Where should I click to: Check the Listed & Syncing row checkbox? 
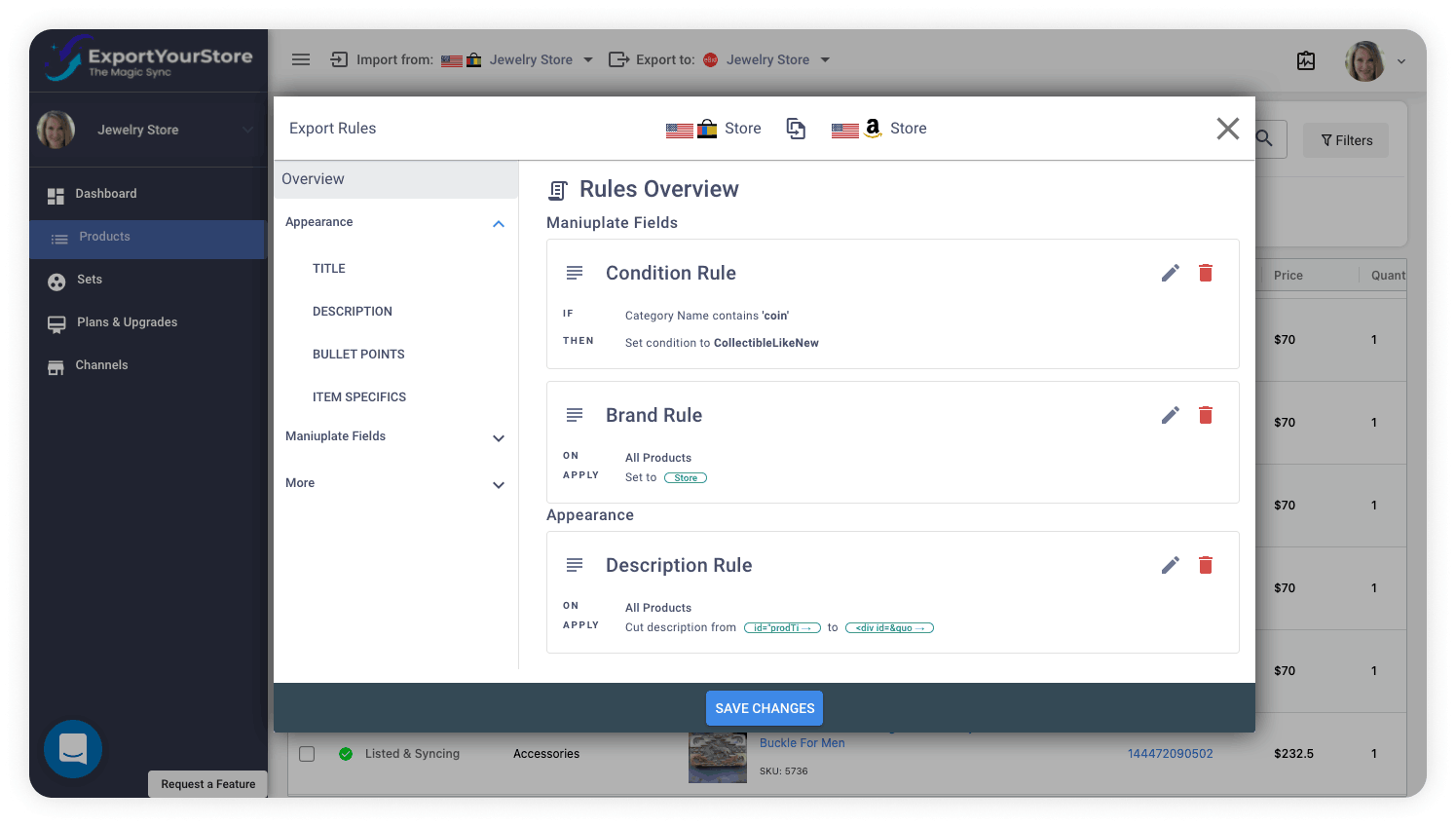click(307, 754)
